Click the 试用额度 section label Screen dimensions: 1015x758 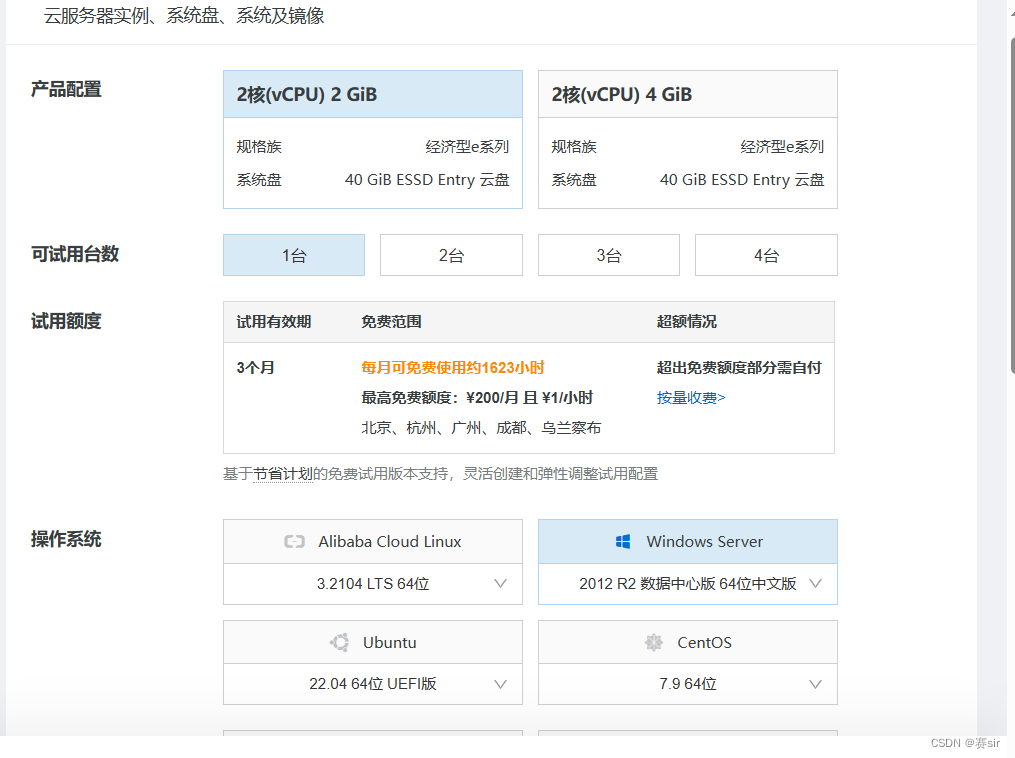point(66,321)
